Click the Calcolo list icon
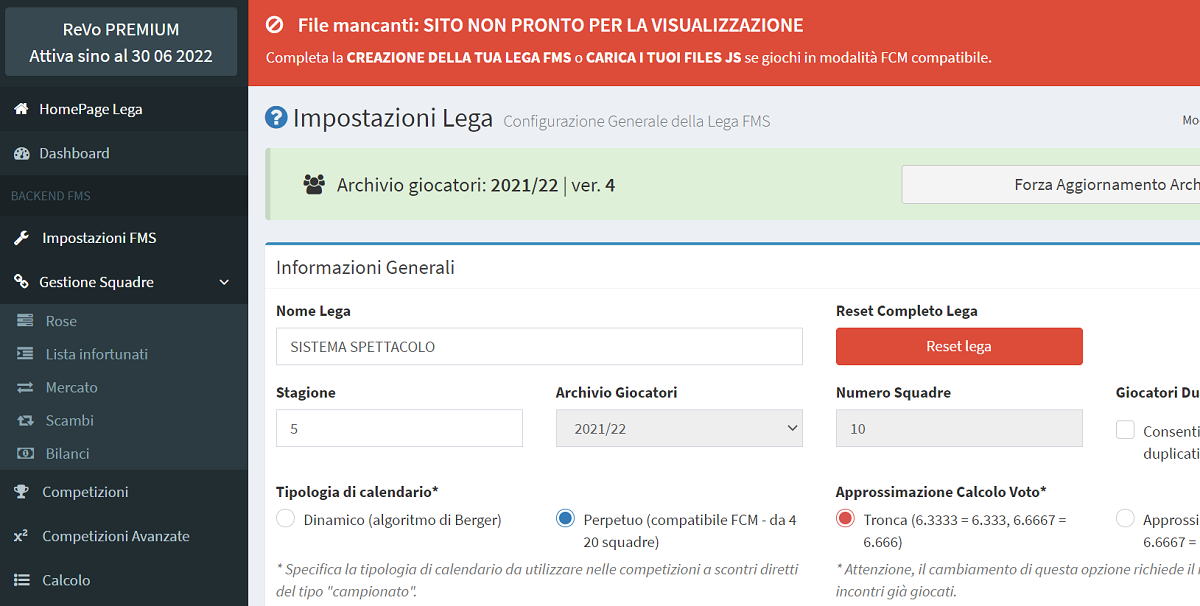This screenshot has height=606, width=1200. [x=20, y=580]
